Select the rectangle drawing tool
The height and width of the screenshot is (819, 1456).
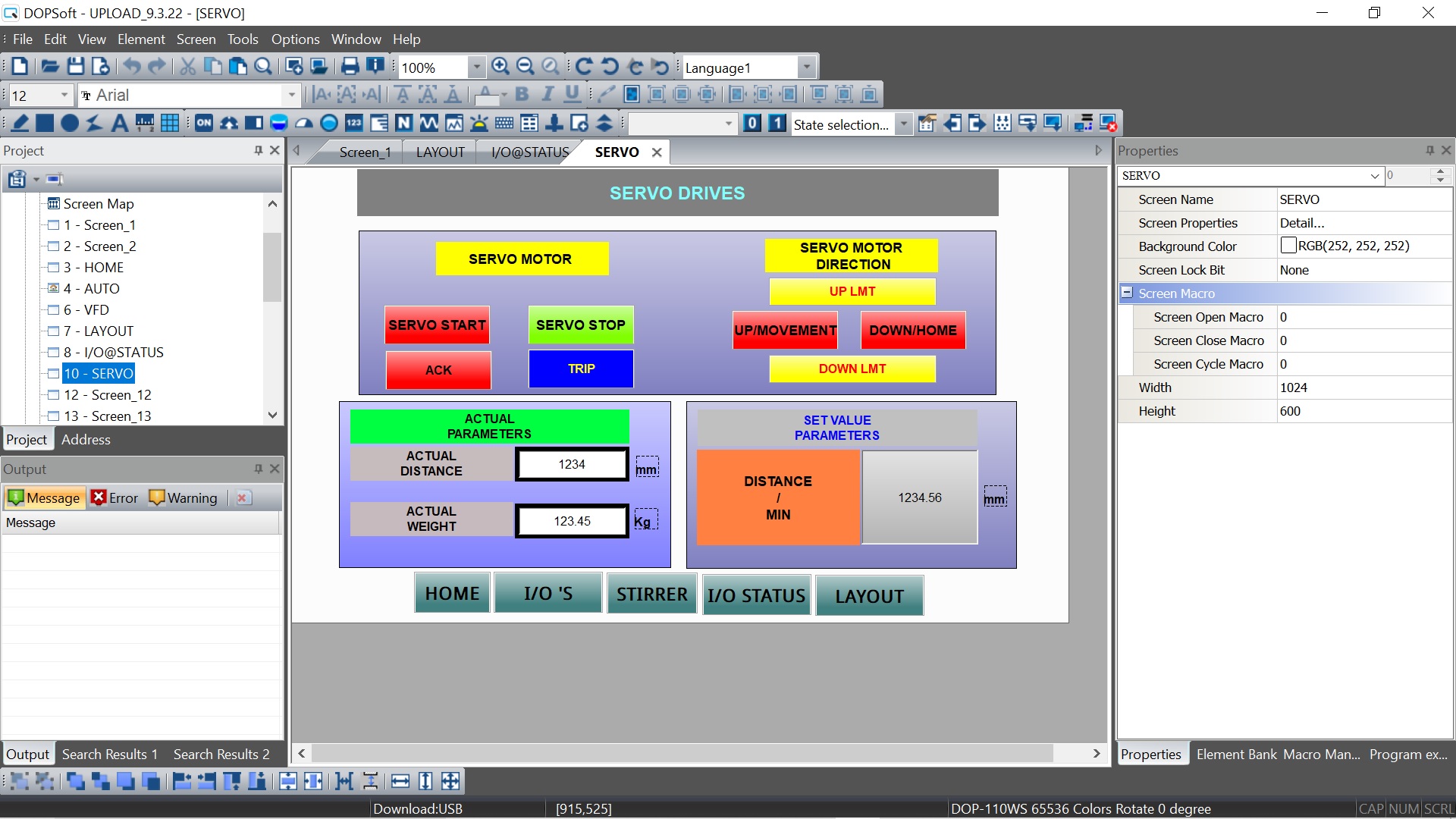(x=45, y=123)
